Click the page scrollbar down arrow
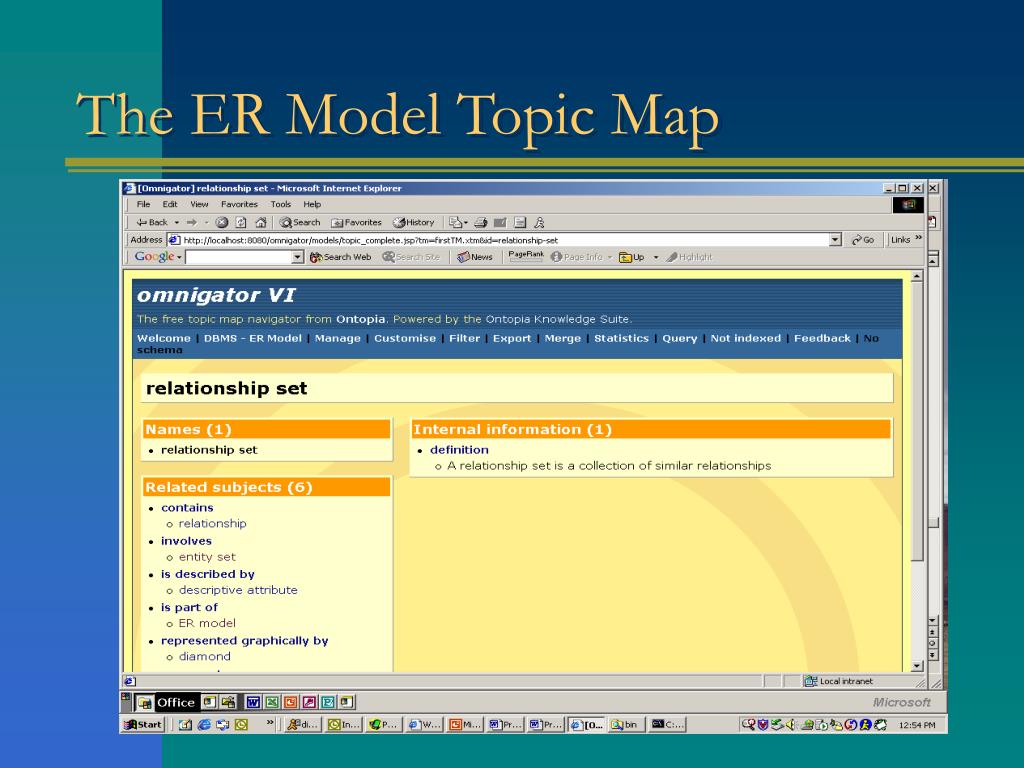 tap(917, 666)
